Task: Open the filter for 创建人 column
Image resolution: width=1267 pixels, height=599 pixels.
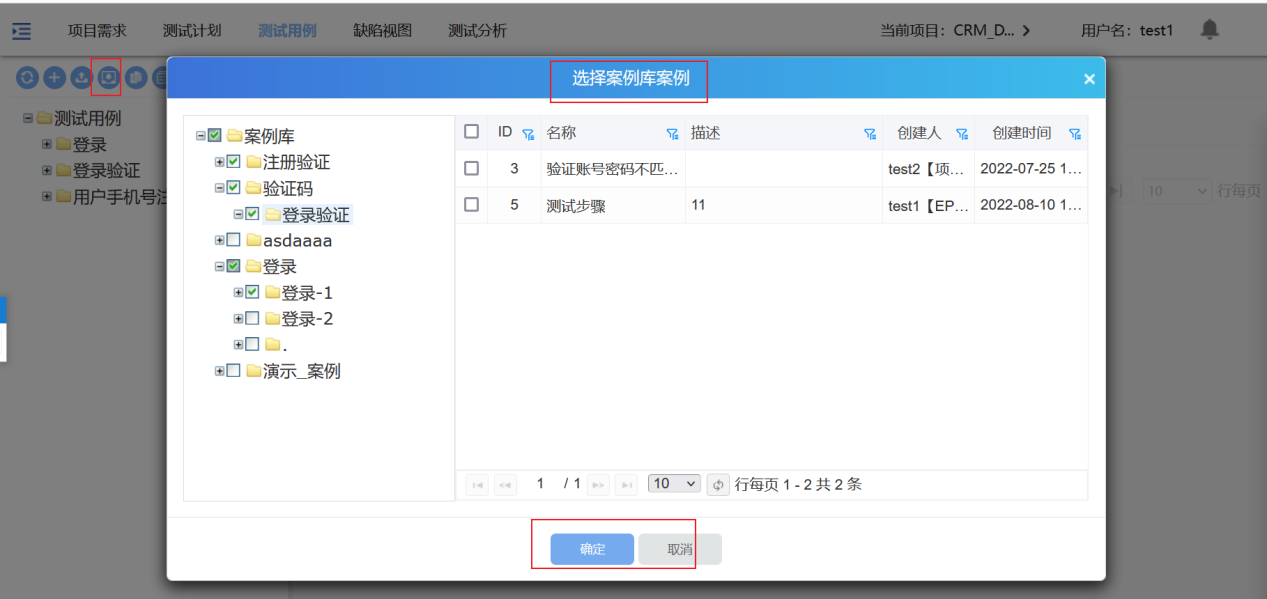Action: (x=962, y=134)
